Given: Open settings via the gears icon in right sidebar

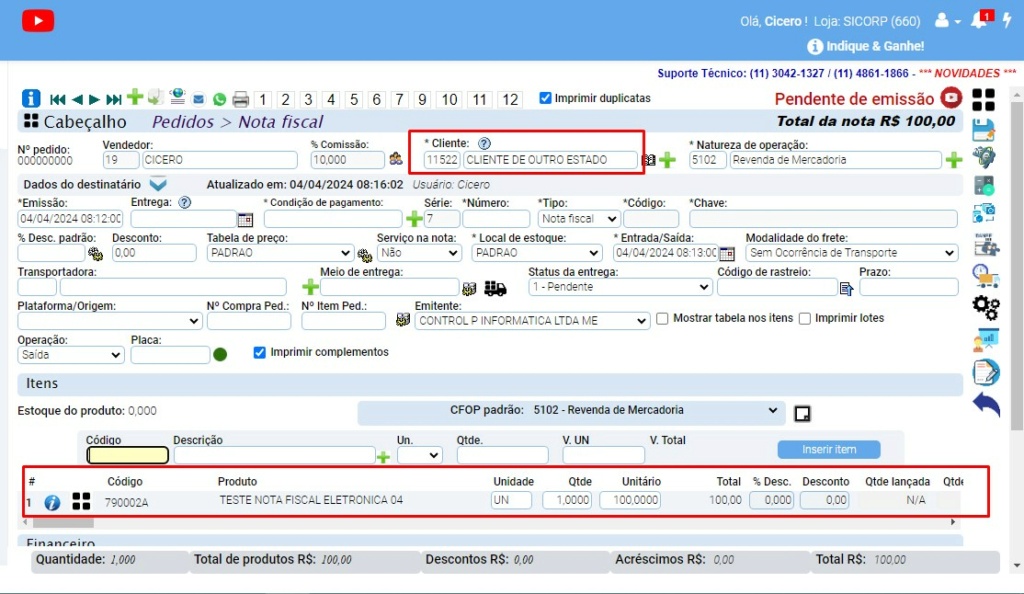Looking at the screenshot, I should click(986, 306).
